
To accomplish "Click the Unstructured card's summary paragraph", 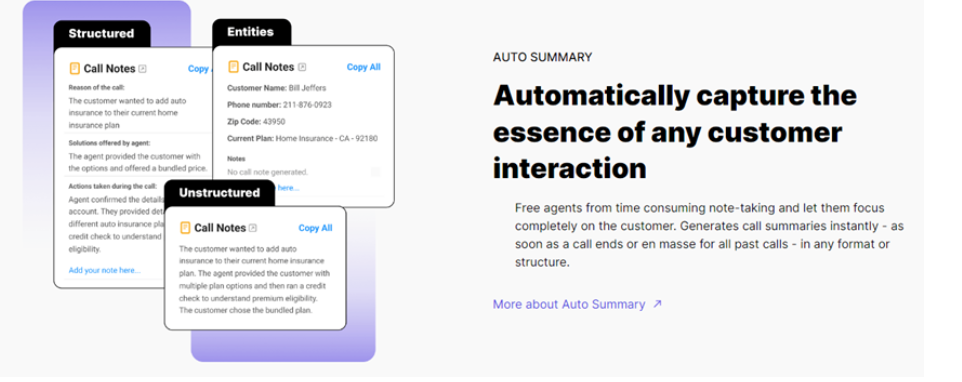I will 256,280.
